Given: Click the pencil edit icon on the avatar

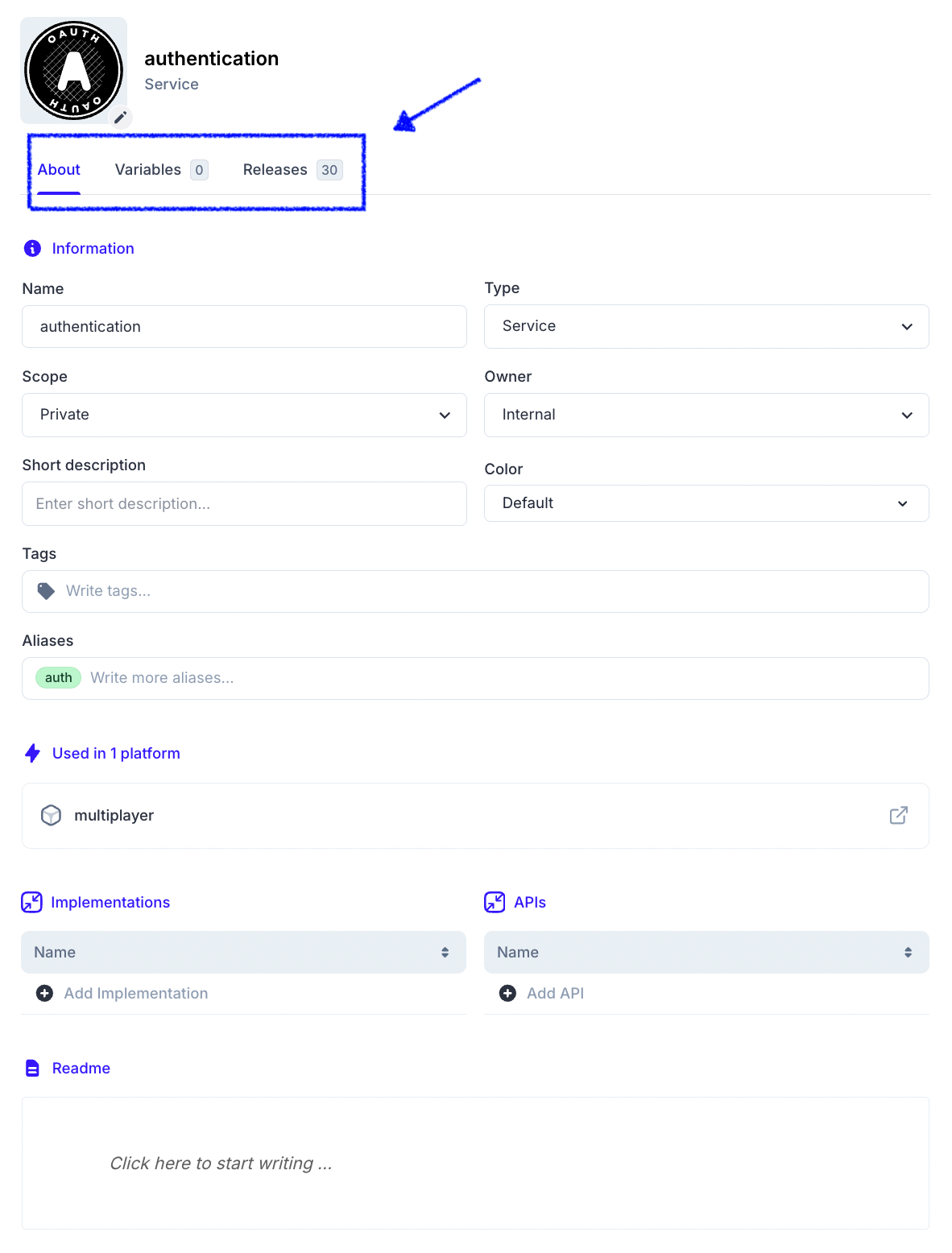Looking at the screenshot, I should (120, 118).
